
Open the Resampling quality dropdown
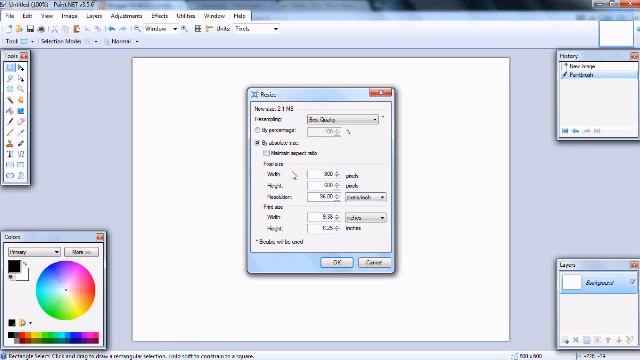343,120
